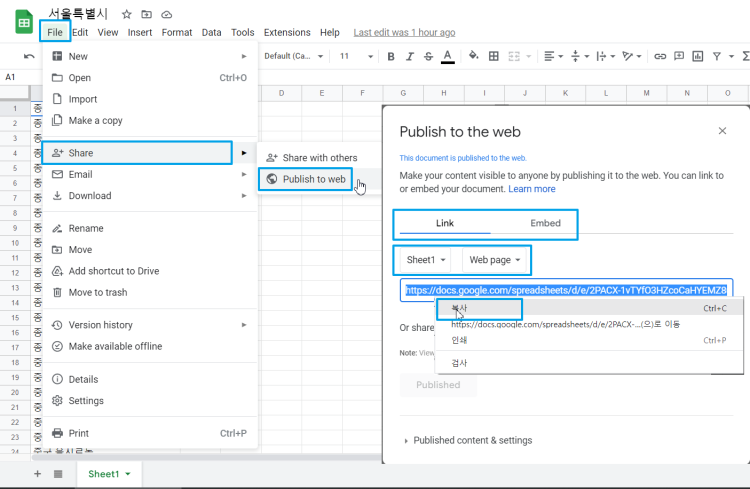Open the File menu
750x489 pixels.
pyautogui.click(x=55, y=32)
